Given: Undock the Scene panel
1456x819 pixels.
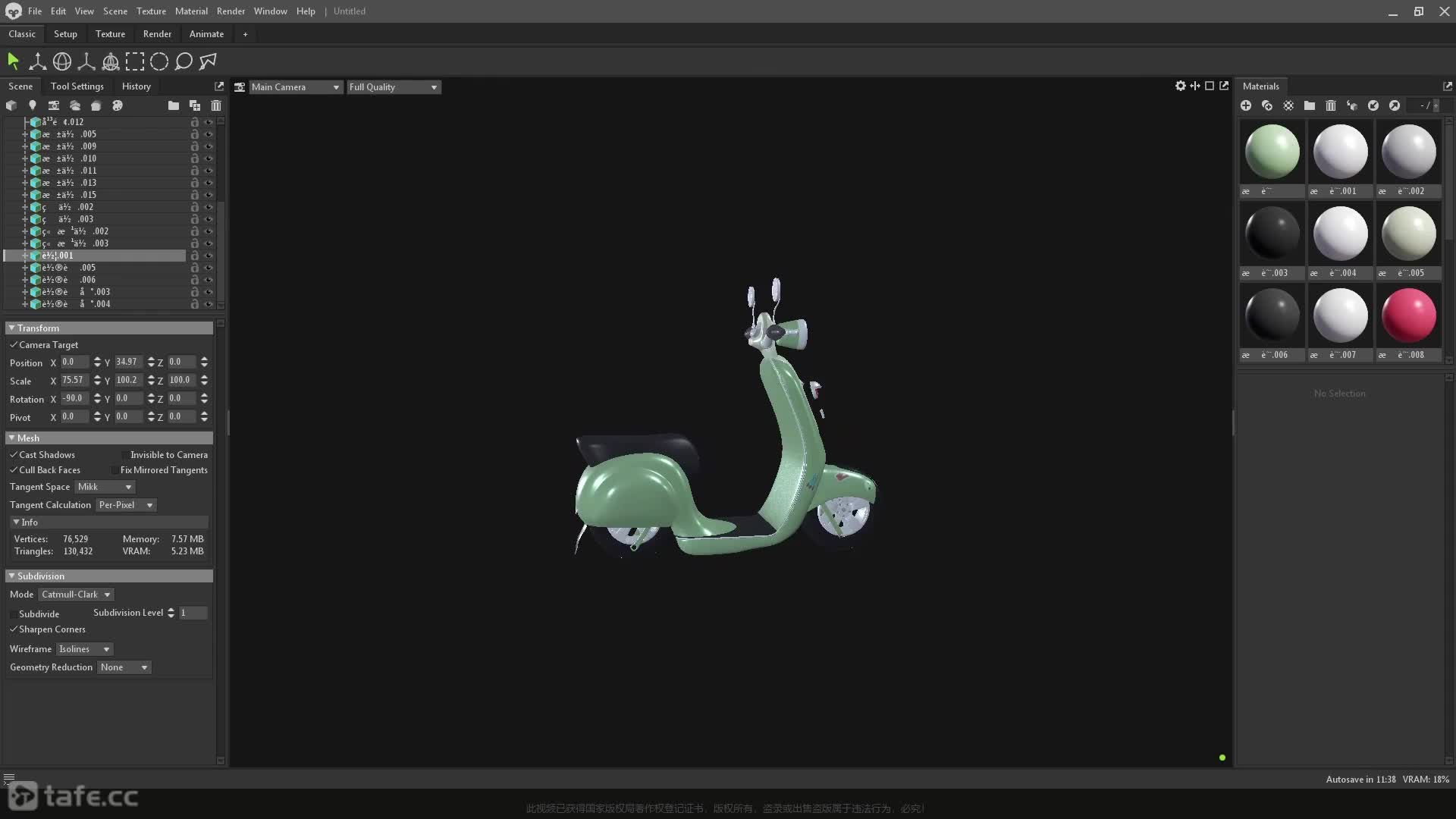Looking at the screenshot, I should (219, 86).
